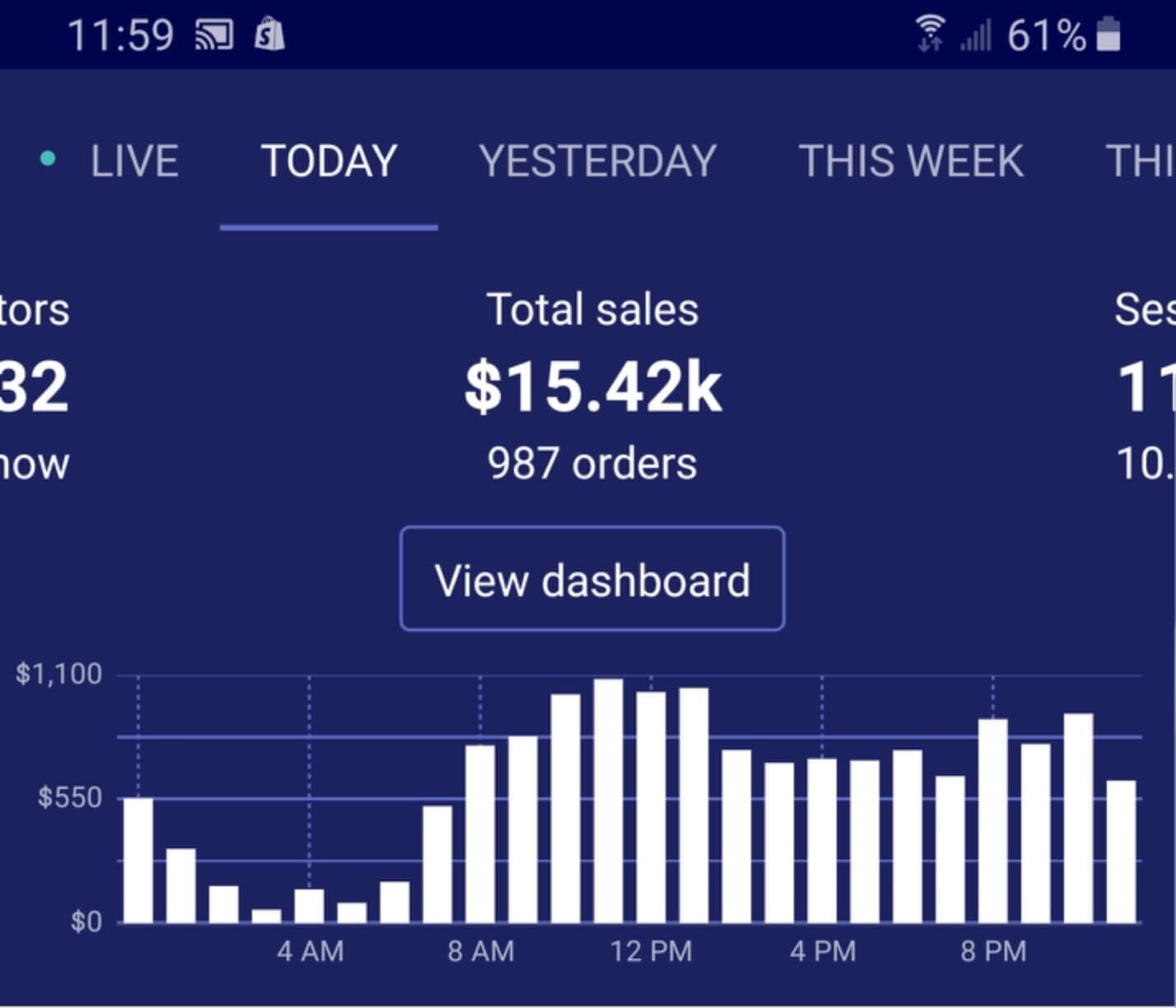The height and width of the screenshot is (1008, 1176).
Task: Tap the Shopify bag icon in status bar
Action: coord(269,35)
